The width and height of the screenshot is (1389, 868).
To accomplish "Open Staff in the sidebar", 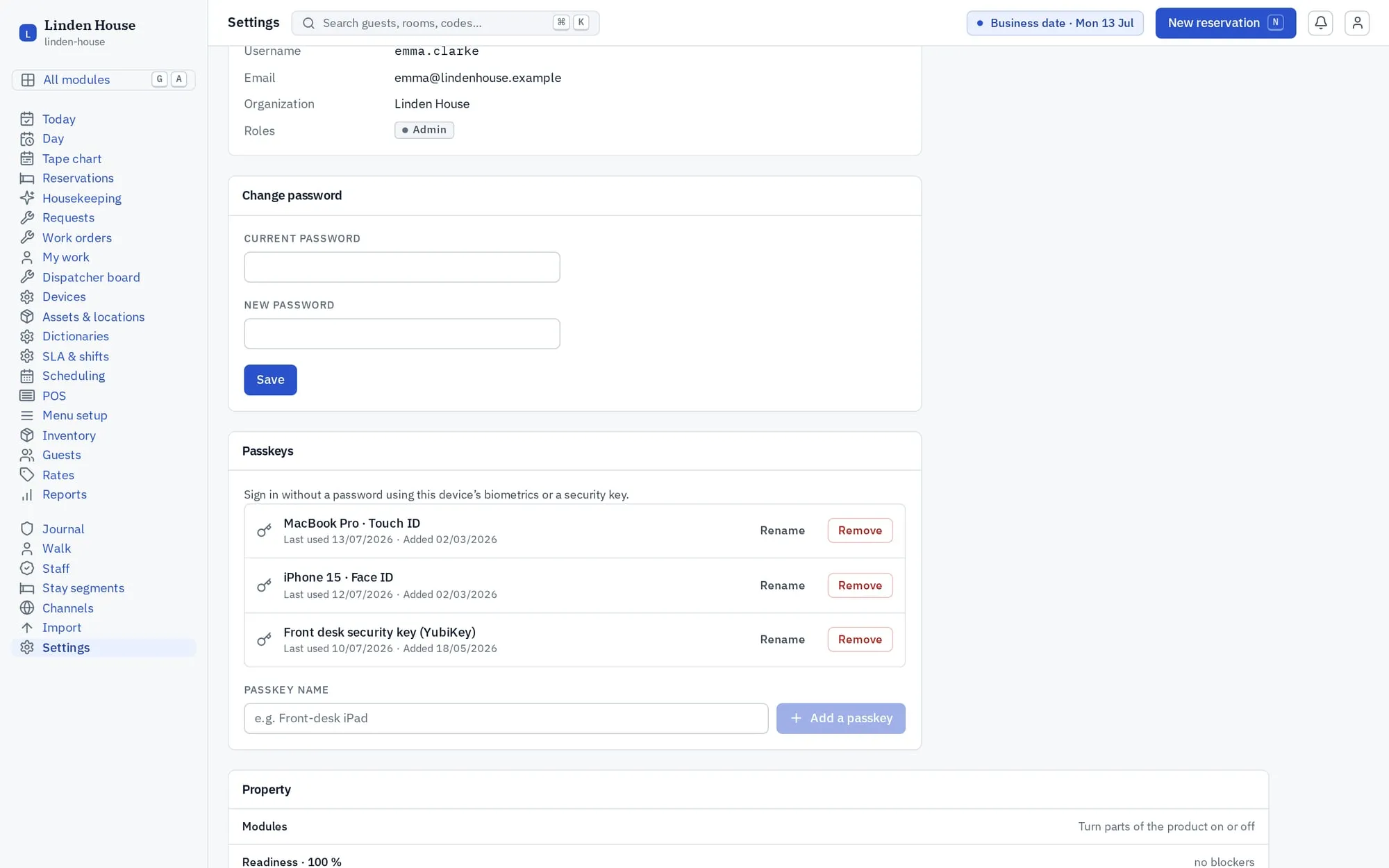I will point(103,569).
